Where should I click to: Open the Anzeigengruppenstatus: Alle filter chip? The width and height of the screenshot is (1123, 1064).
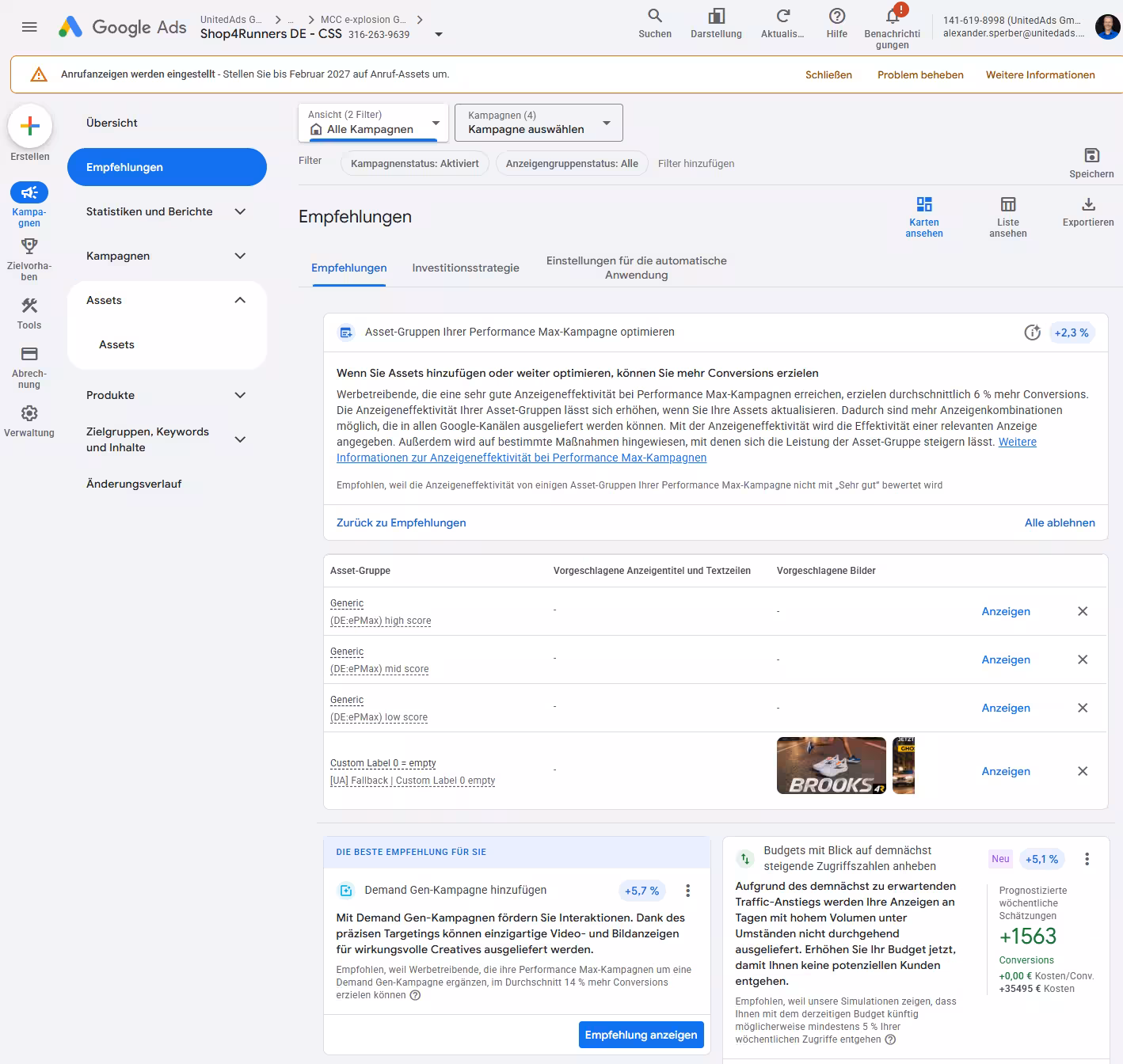[x=572, y=163]
